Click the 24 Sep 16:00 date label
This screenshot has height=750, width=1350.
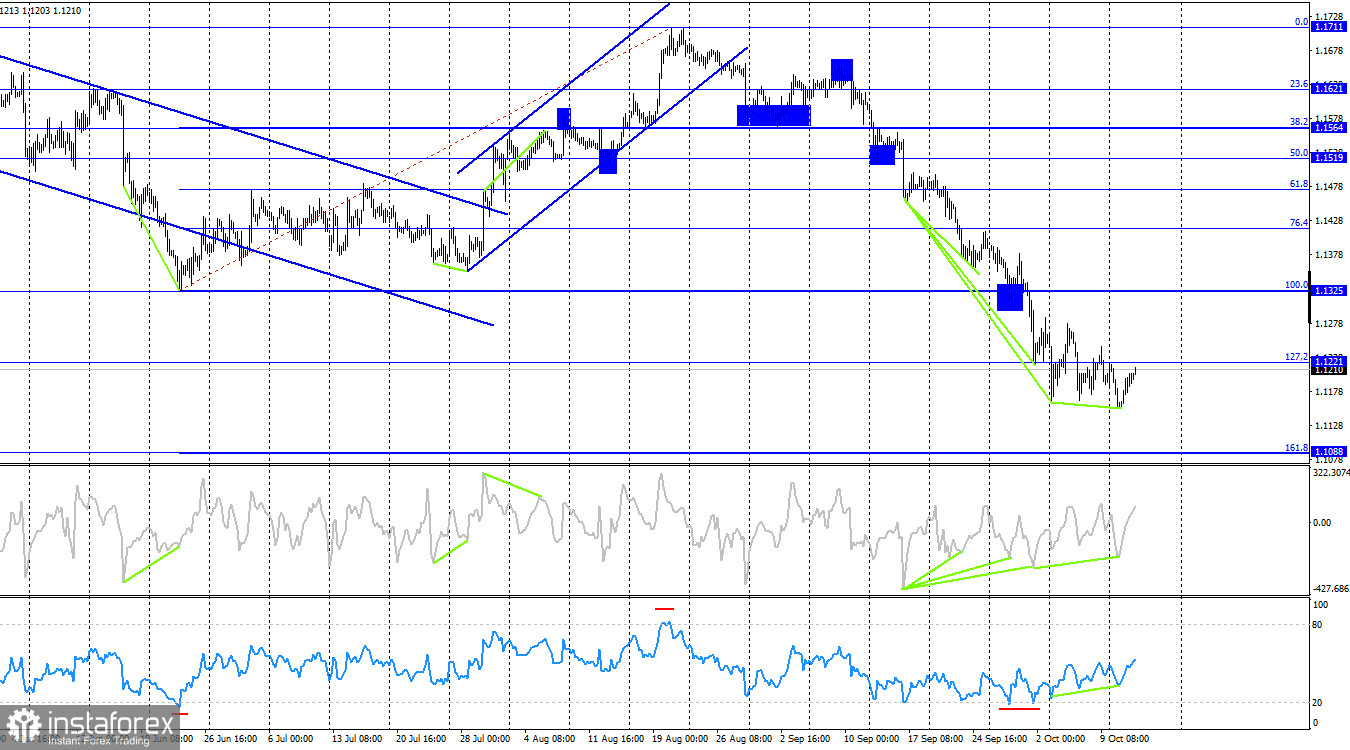[x=998, y=740]
